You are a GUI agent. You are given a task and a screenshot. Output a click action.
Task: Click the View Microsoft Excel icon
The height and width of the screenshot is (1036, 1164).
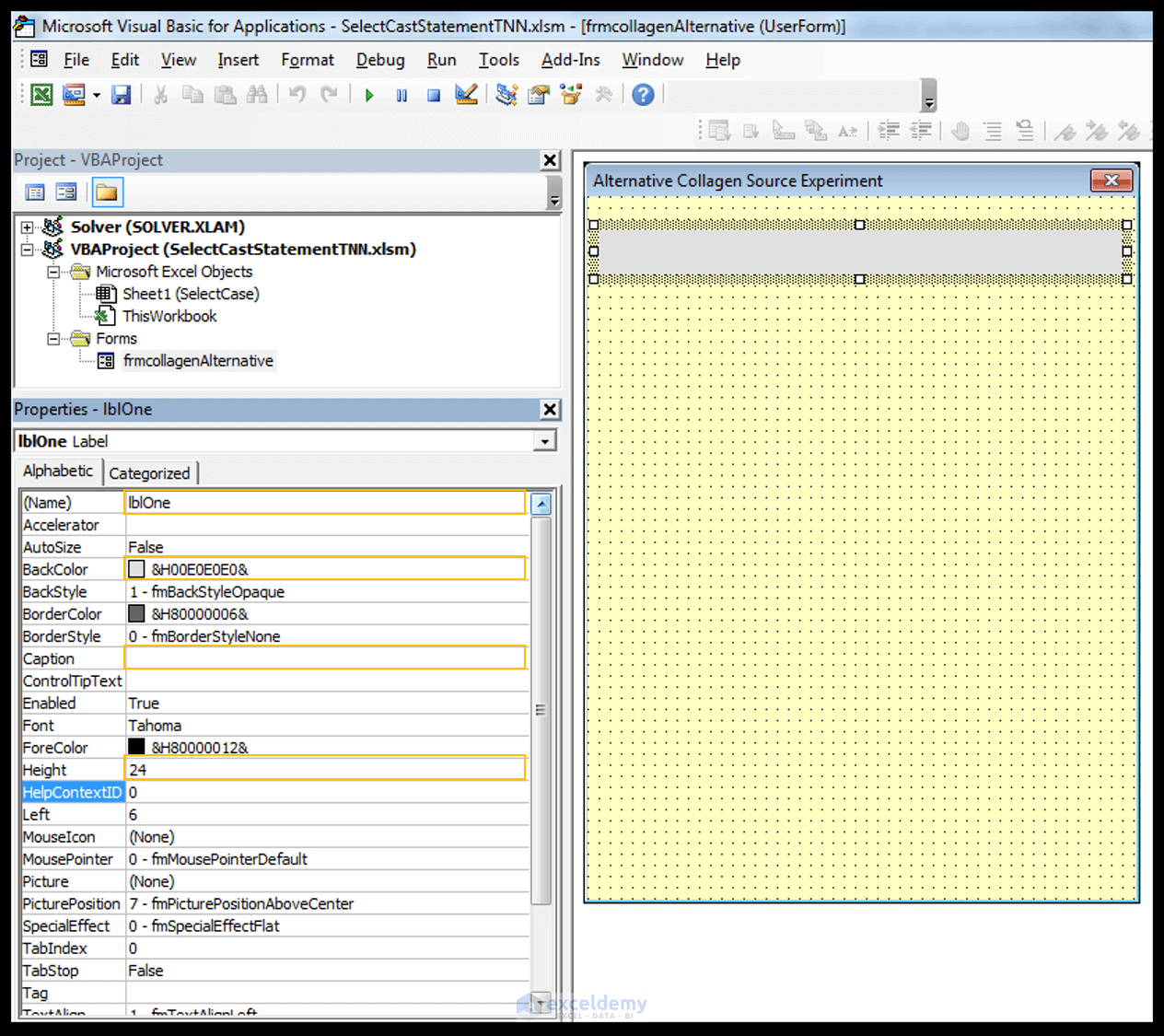(41, 95)
